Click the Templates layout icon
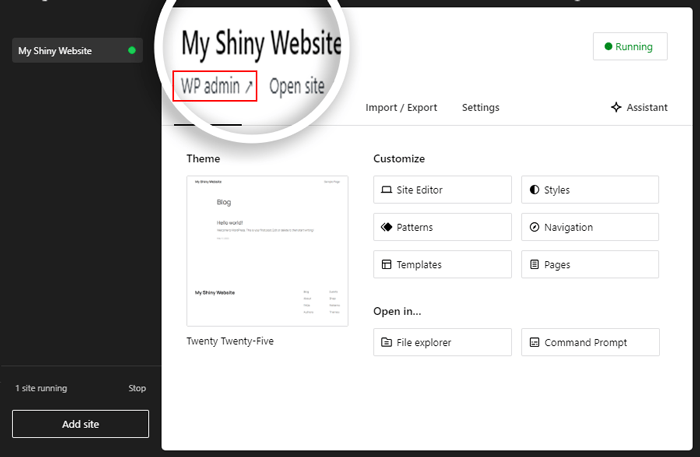This screenshot has width=700, height=457. [x=386, y=265]
